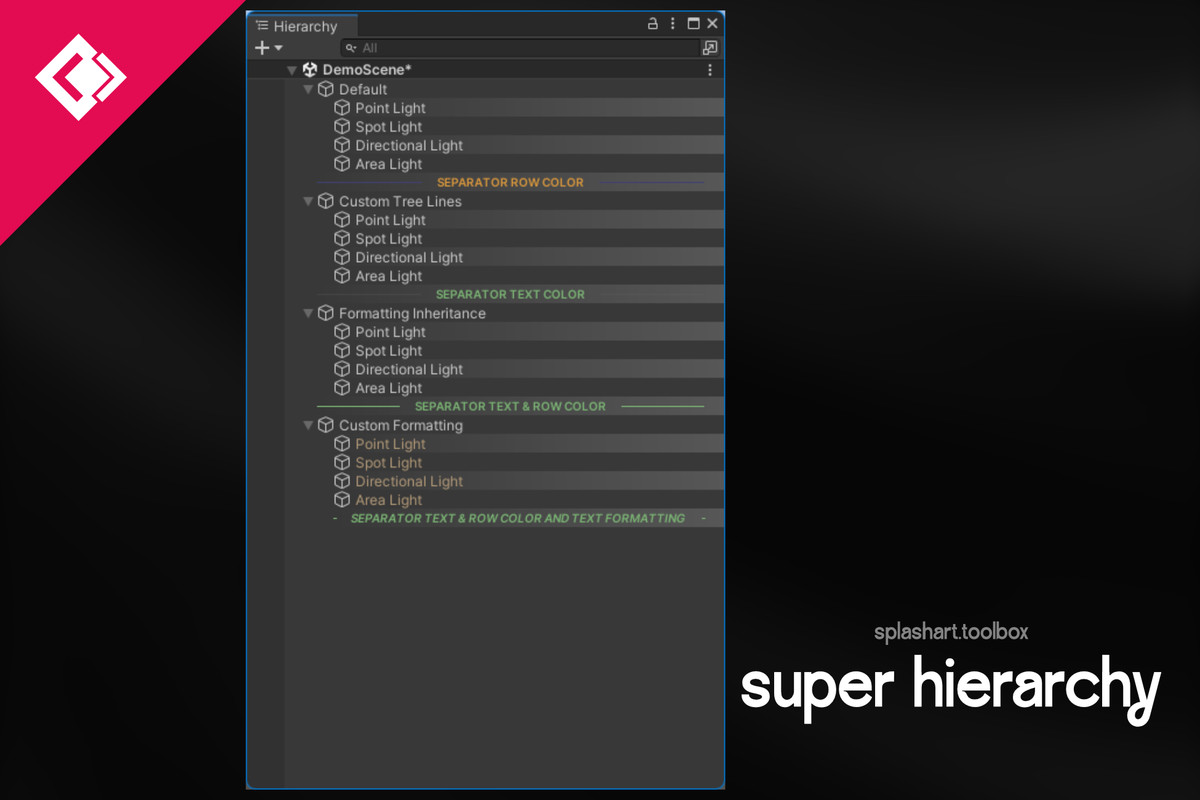Click cube icon of Spot Light under Formatting Inheritance
The width and height of the screenshot is (1200, 800).
tap(342, 351)
